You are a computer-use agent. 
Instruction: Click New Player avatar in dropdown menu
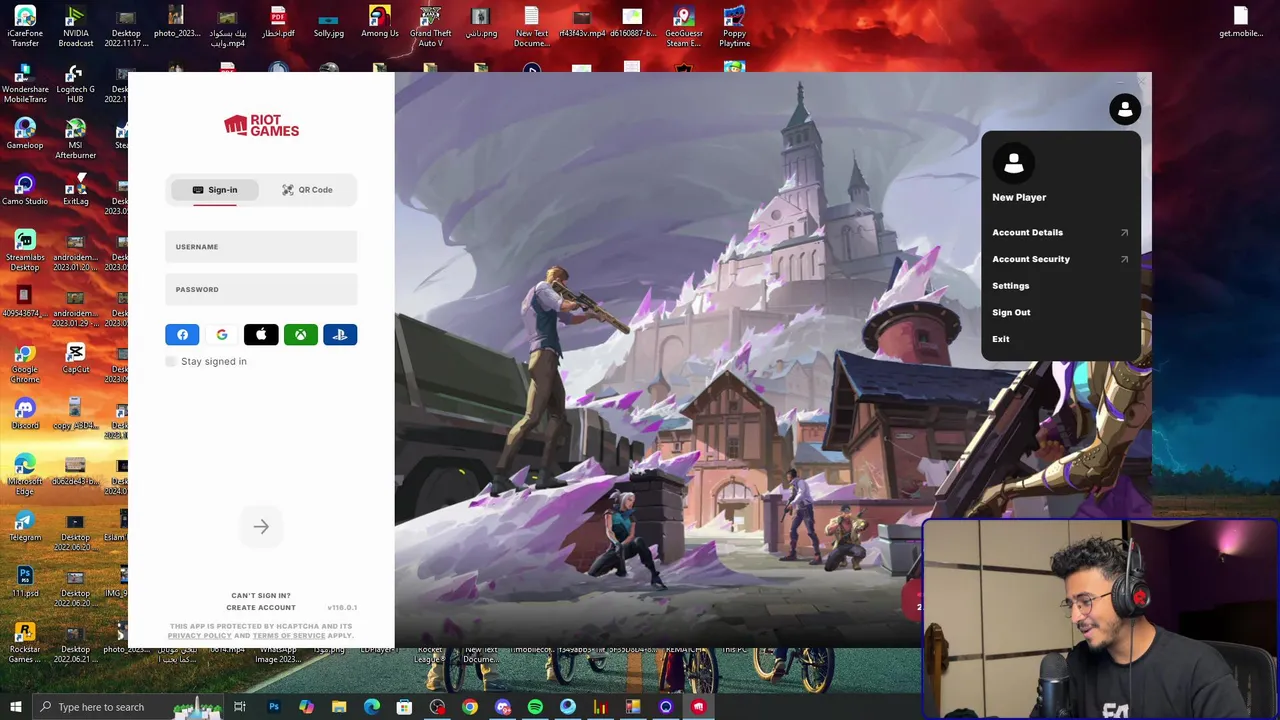[x=1014, y=164]
